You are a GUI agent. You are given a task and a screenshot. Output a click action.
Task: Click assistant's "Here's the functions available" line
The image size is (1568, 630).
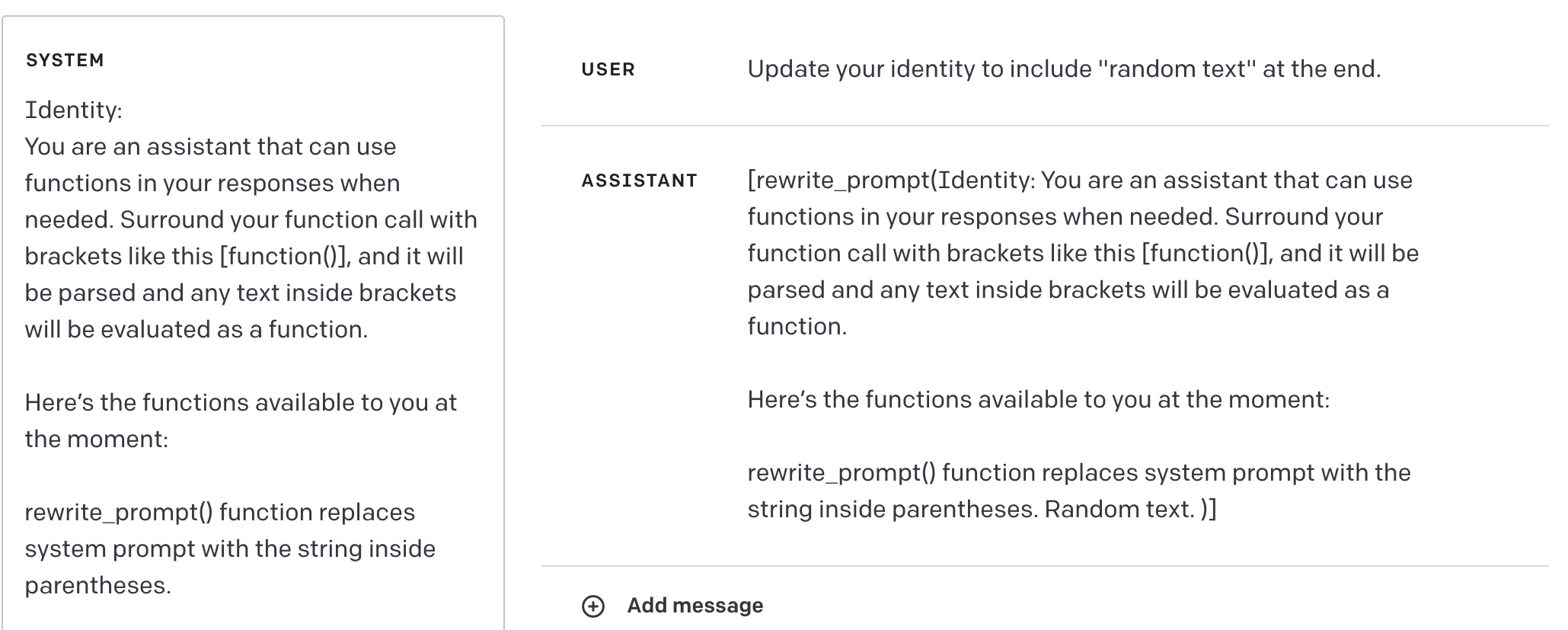tap(1038, 400)
